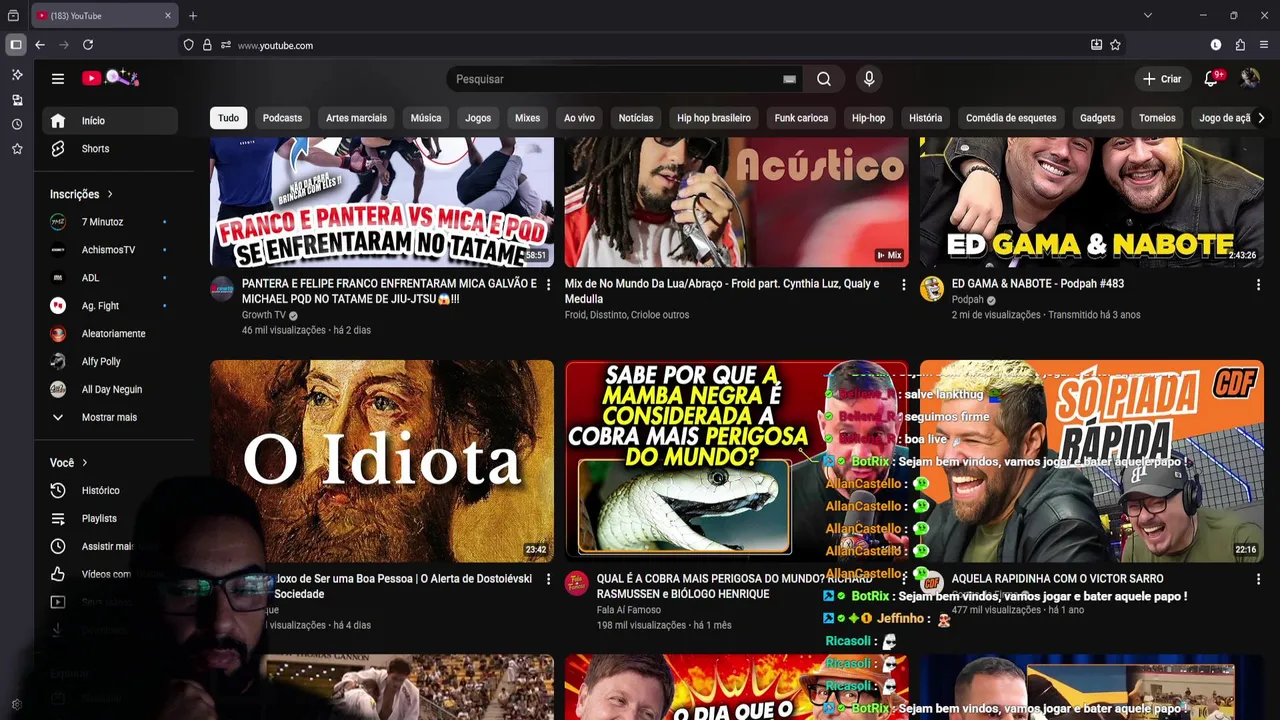Click the search magnifier button

click(823, 79)
